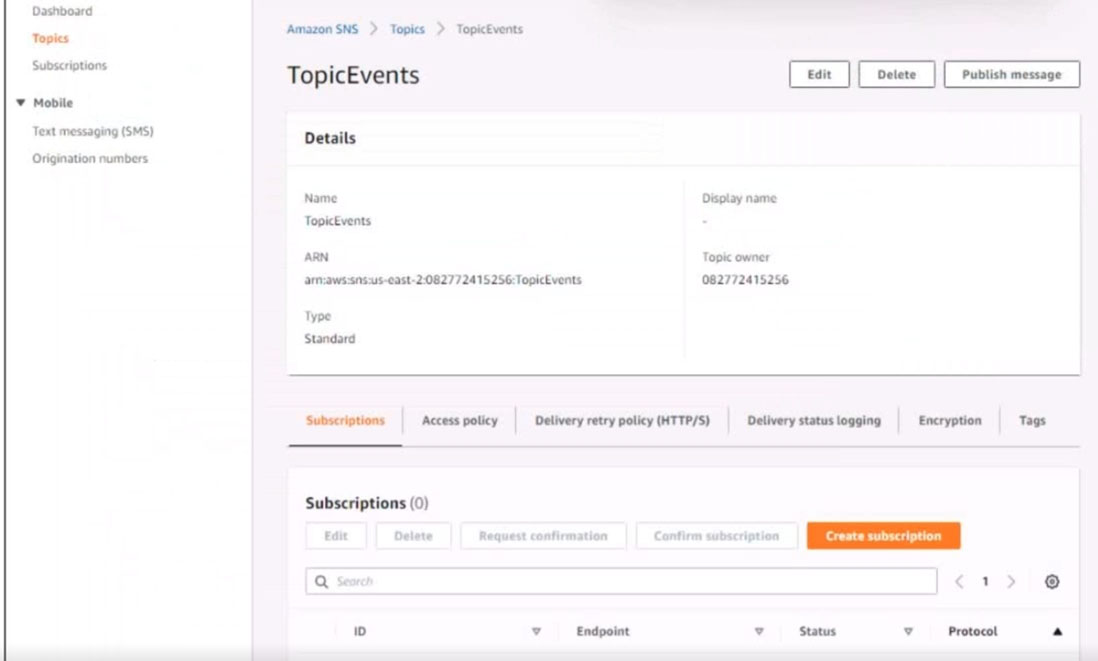This screenshot has height=661, width=1098.
Task: Click the topic ARN value text
Action: [x=443, y=279]
